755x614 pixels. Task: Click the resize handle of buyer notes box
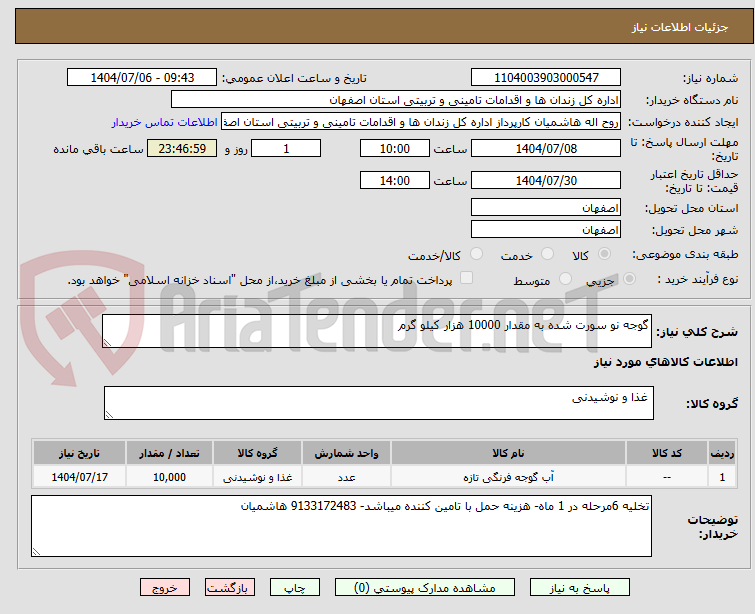pos(36,552)
